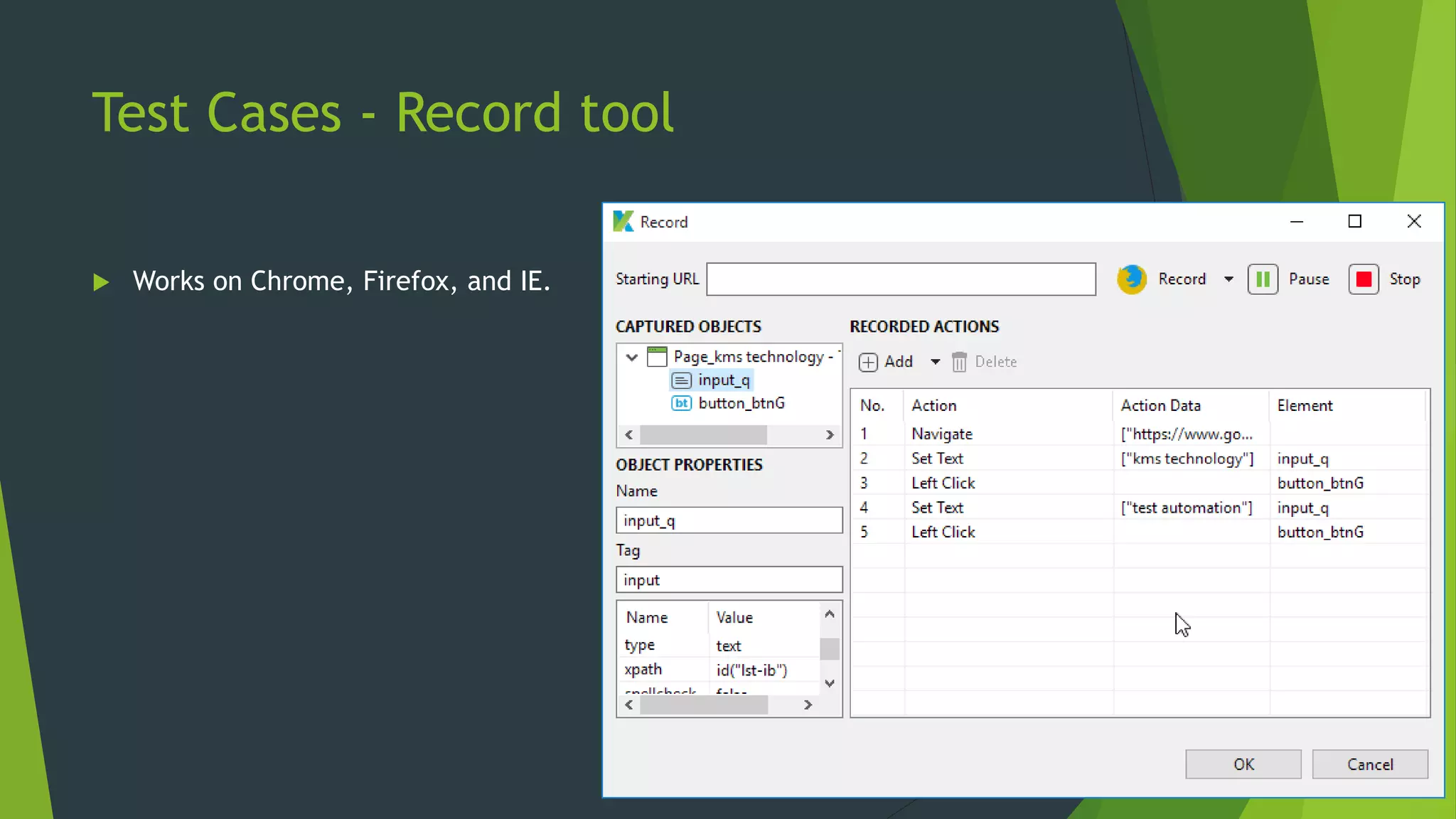
Task: Click the input_q text field icon
Action: click(681, 380)
